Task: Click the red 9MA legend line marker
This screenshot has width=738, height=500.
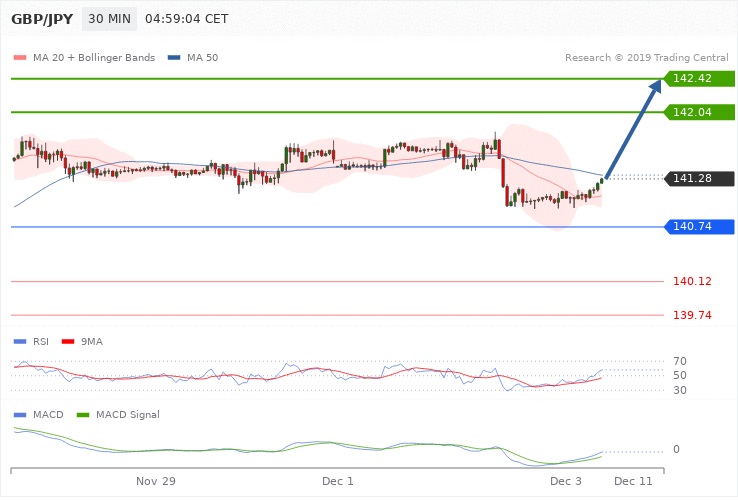Action: pyautogui.click(x=69, y=341)
